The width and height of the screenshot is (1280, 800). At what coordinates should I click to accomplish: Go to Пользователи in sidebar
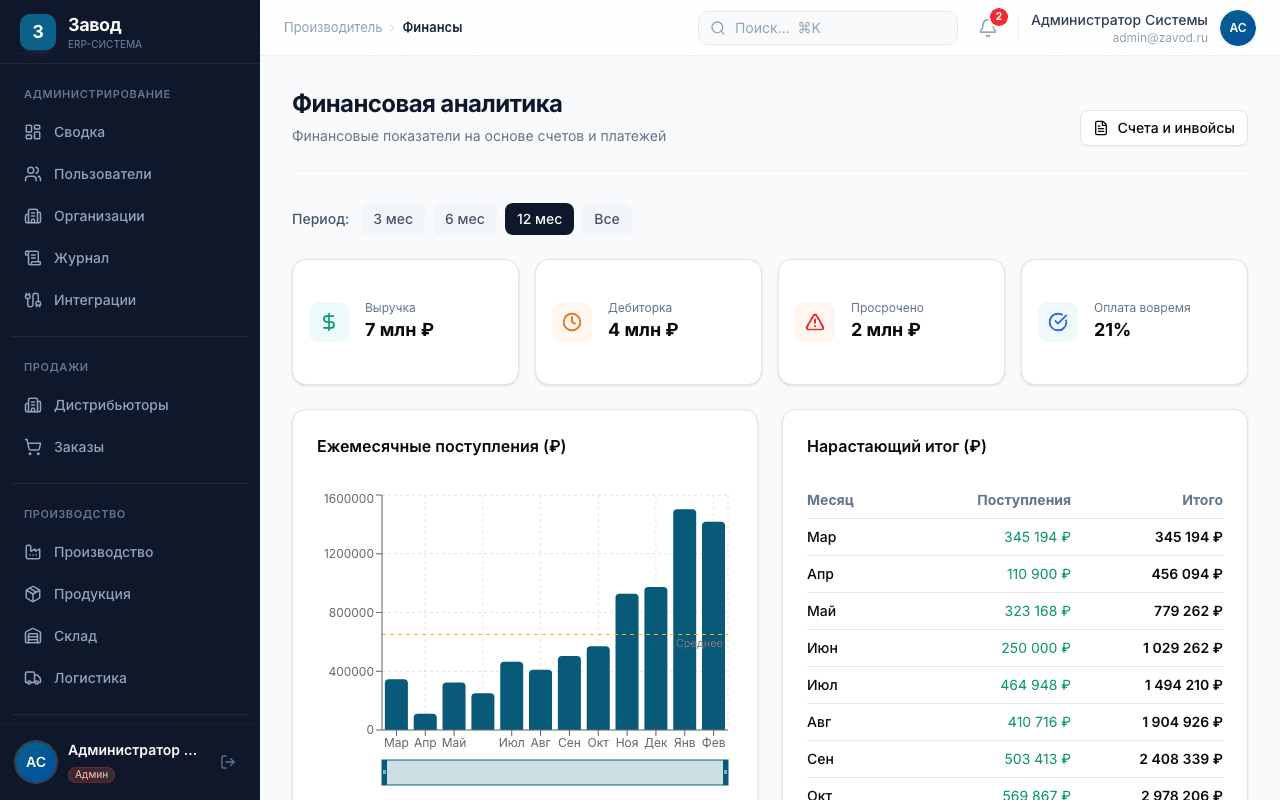(x=102, y=174)
